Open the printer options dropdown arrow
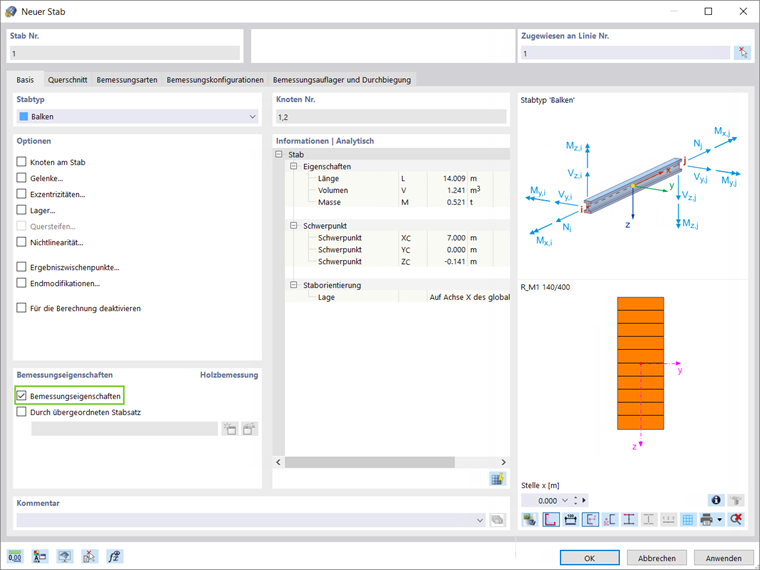 pos(720,520)
